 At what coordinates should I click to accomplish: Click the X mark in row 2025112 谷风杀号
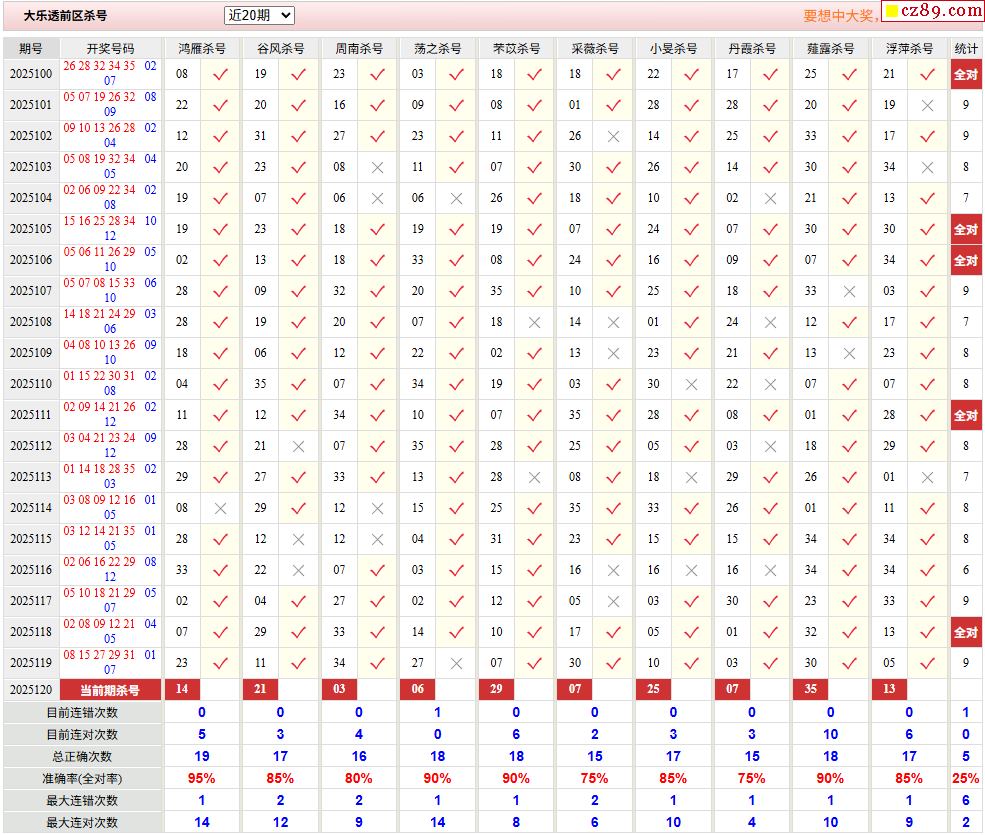298,446
